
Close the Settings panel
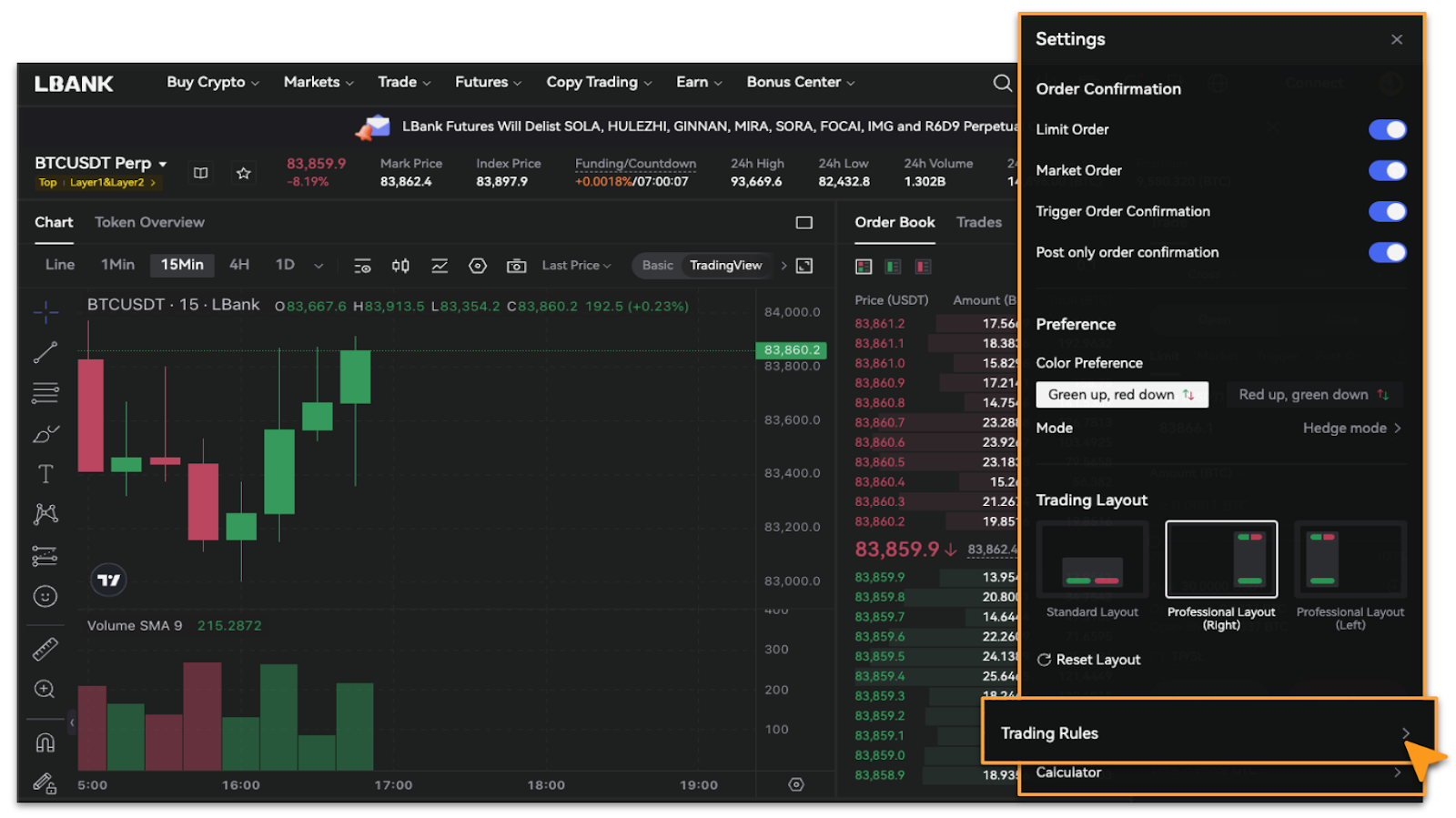coord(1397,40)
